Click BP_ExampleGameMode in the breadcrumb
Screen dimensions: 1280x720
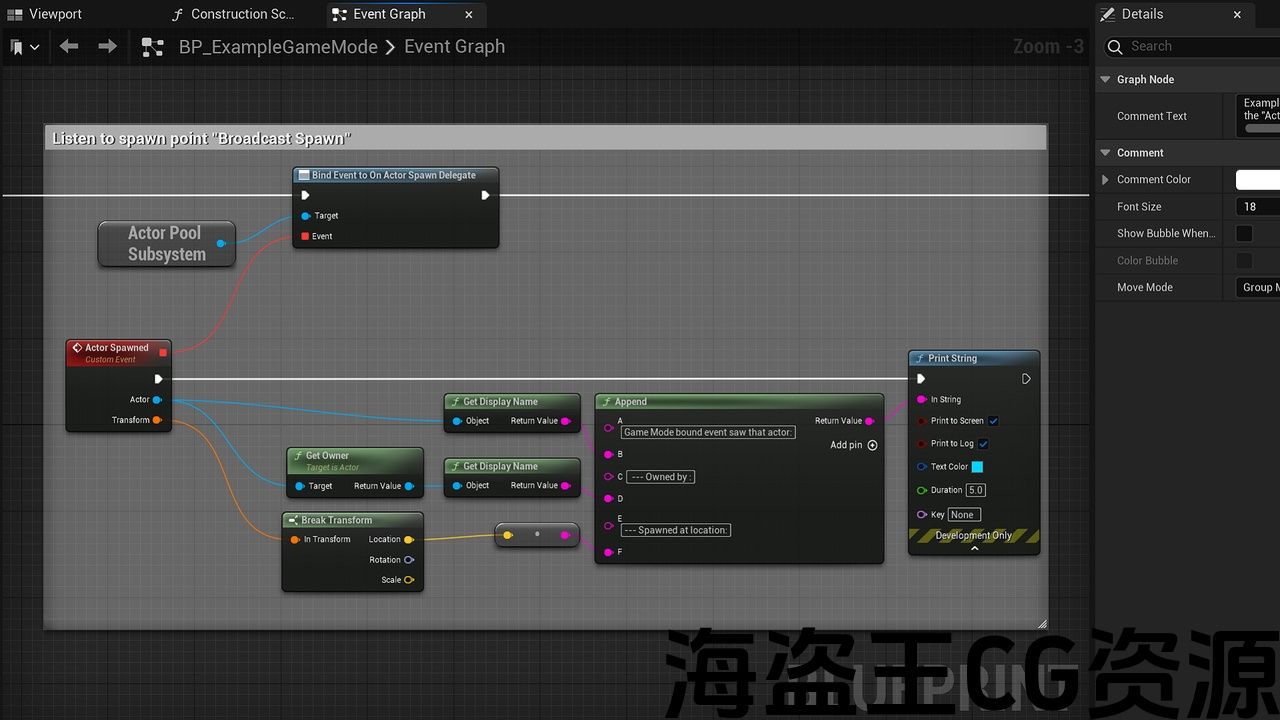tap(278, 47)
